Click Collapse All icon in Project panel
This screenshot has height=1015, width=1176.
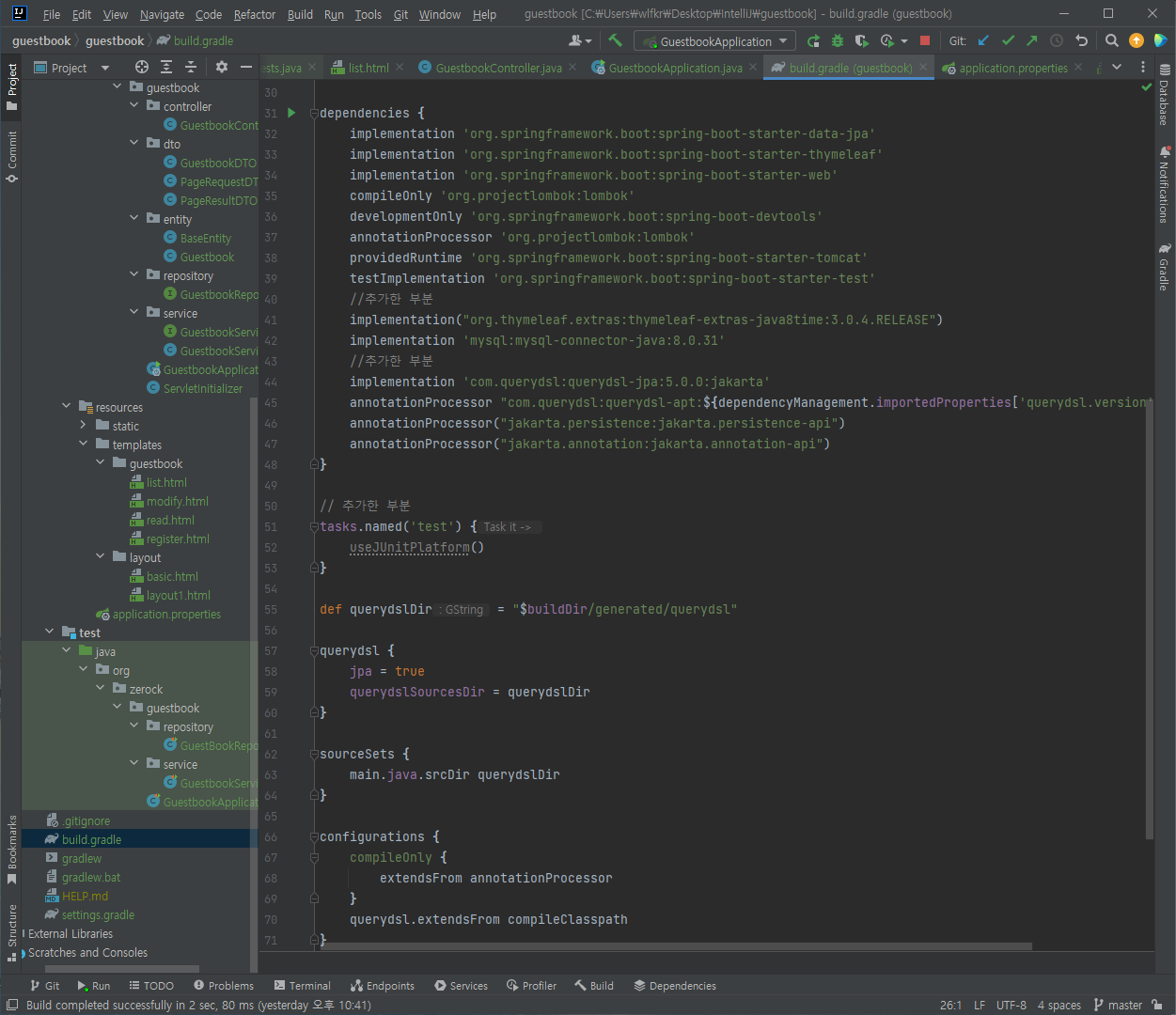point(191,67)
